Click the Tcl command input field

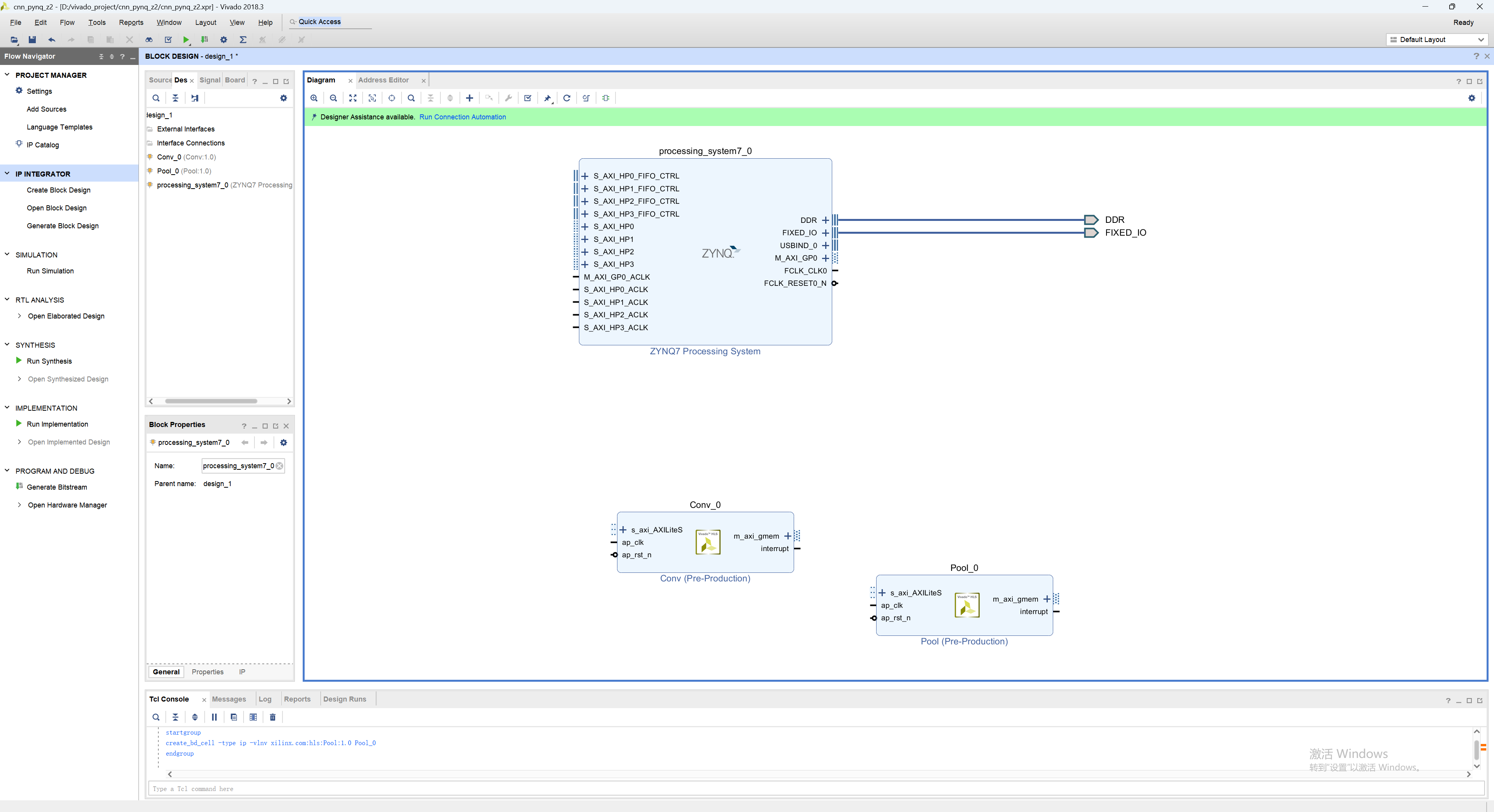[812, 788]
